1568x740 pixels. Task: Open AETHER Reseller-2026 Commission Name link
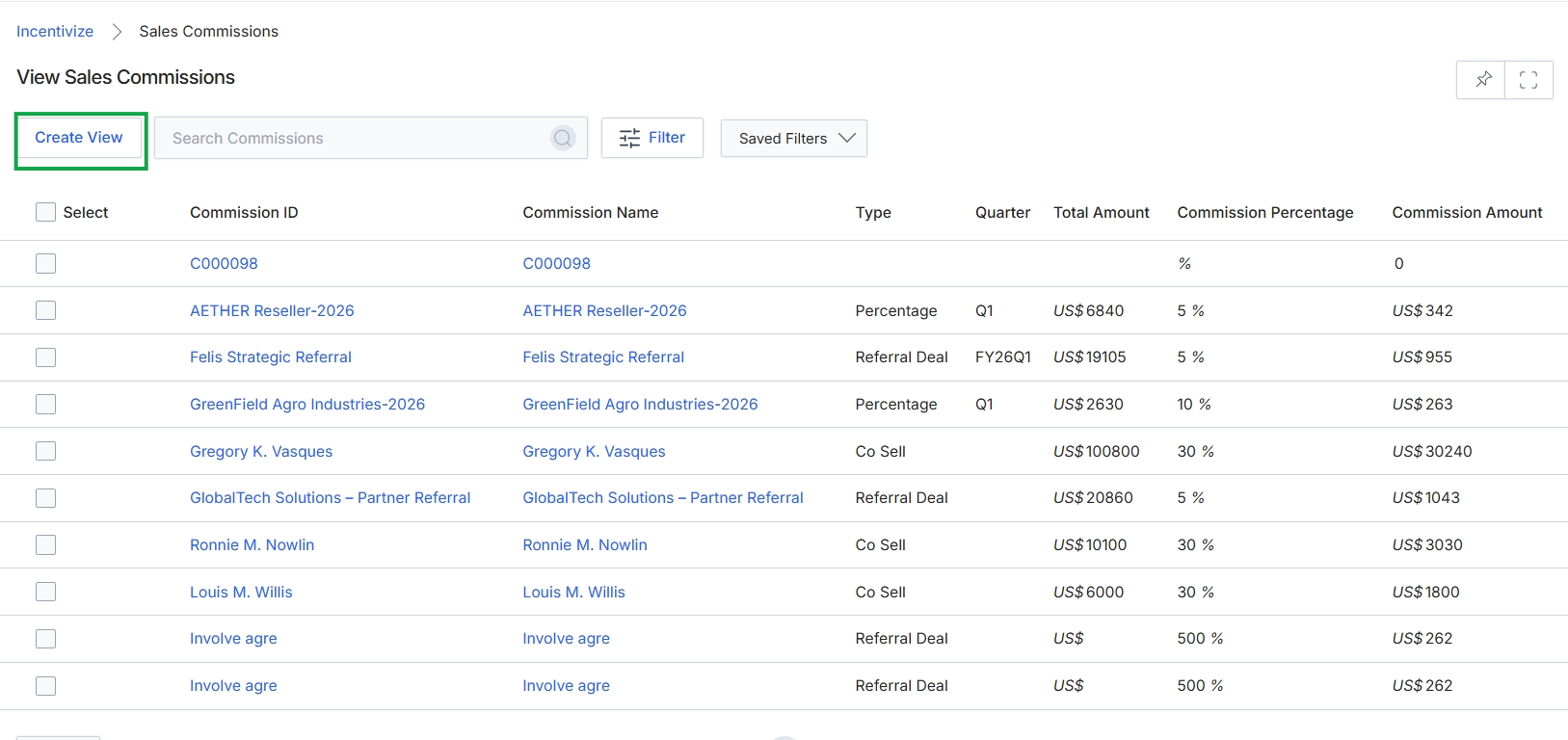[604, 310]
